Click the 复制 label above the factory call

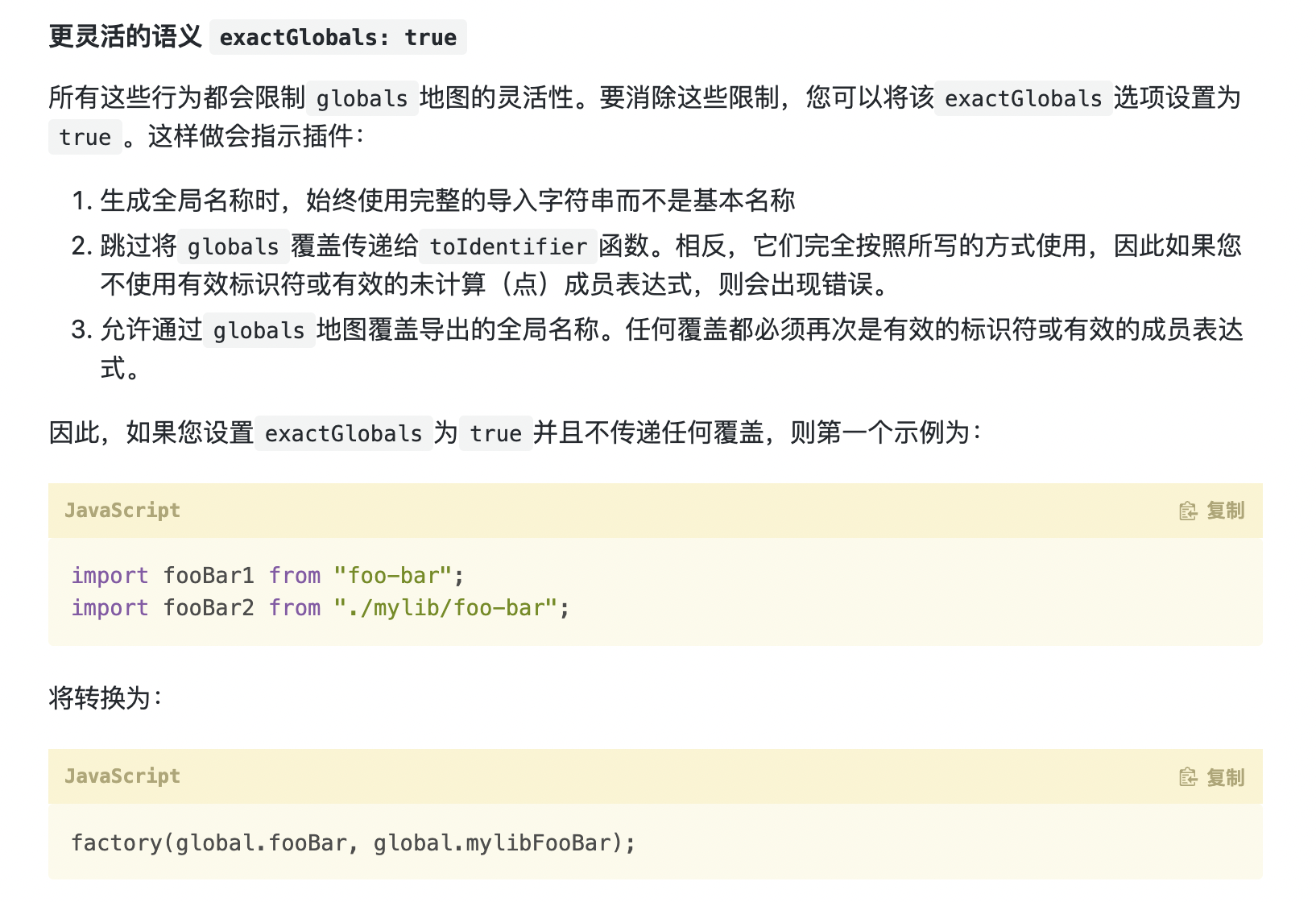[x=1225, y=777]
